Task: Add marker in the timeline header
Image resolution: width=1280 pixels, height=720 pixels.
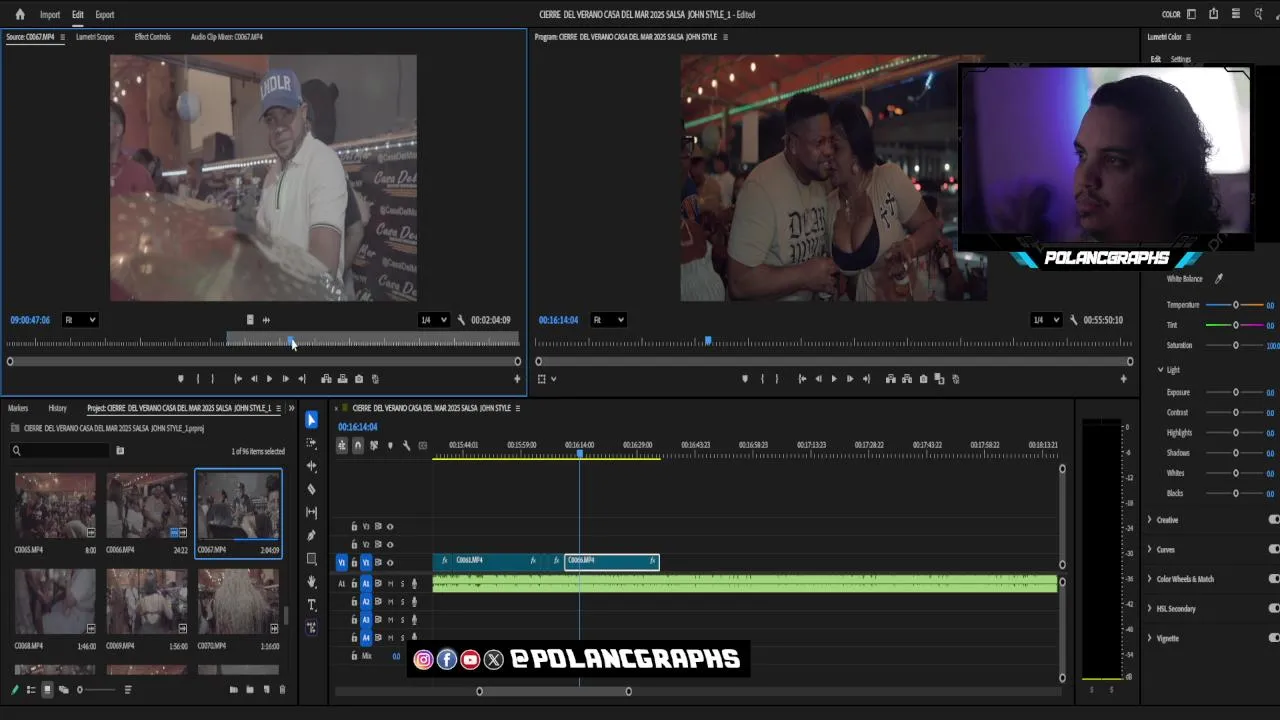Action: tap(390, 445)
